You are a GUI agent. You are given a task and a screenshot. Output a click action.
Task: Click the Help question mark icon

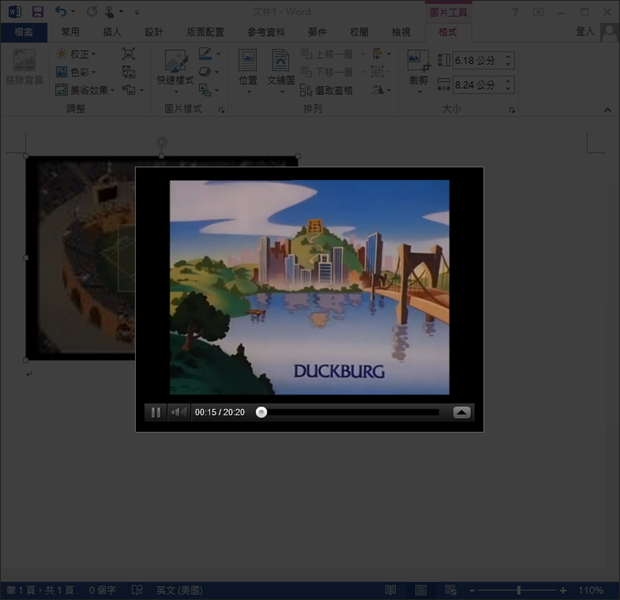coord(515,12)
